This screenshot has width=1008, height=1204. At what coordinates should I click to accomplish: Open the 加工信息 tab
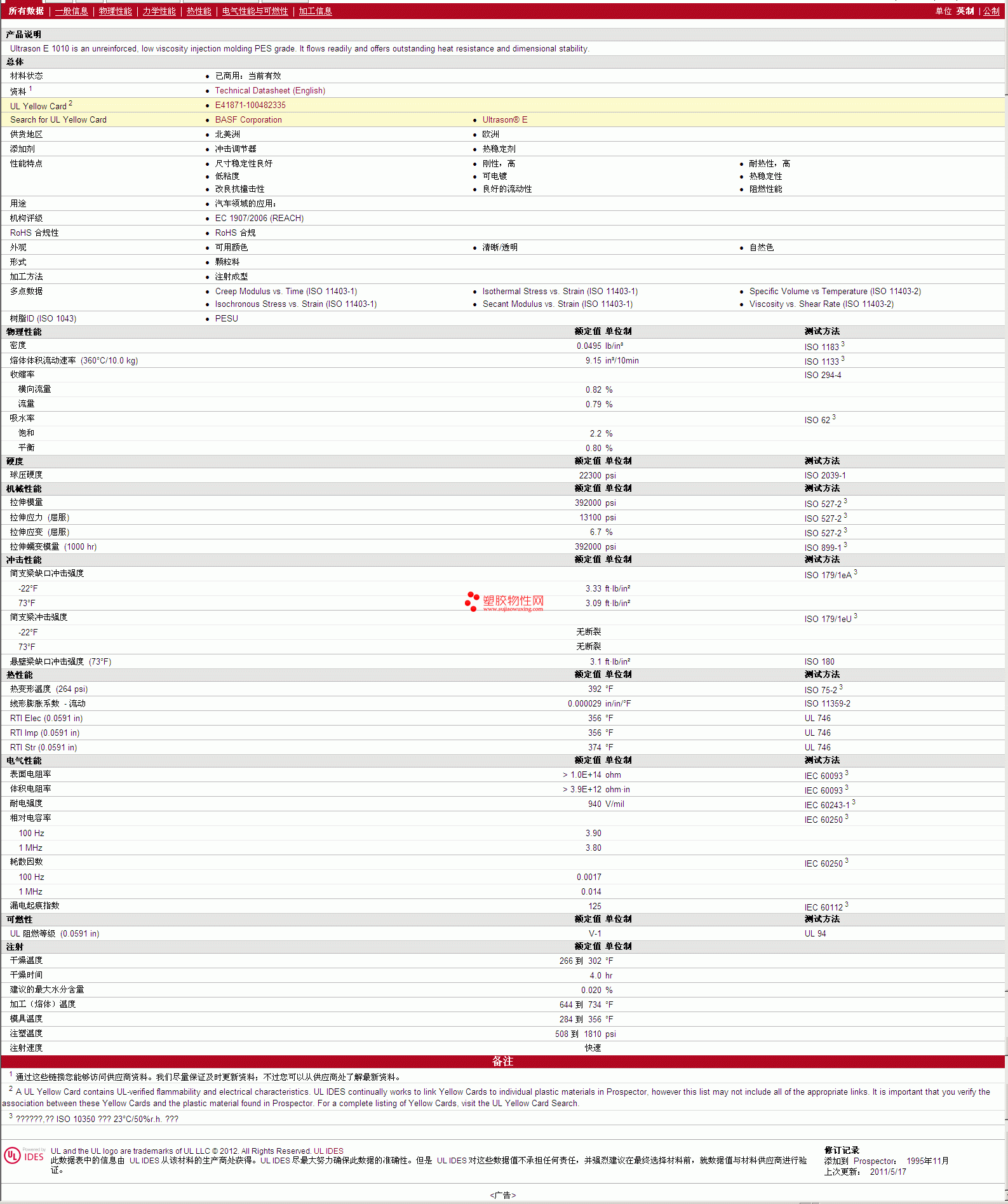click(x=315, y=11)
